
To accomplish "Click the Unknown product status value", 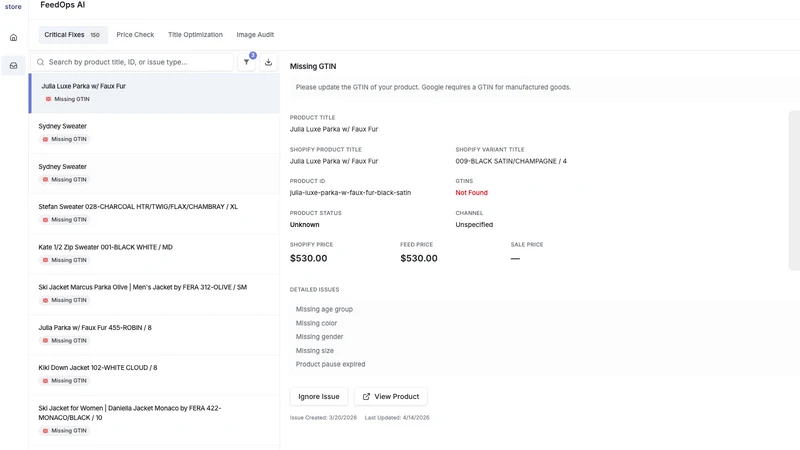I will point(305,224).
